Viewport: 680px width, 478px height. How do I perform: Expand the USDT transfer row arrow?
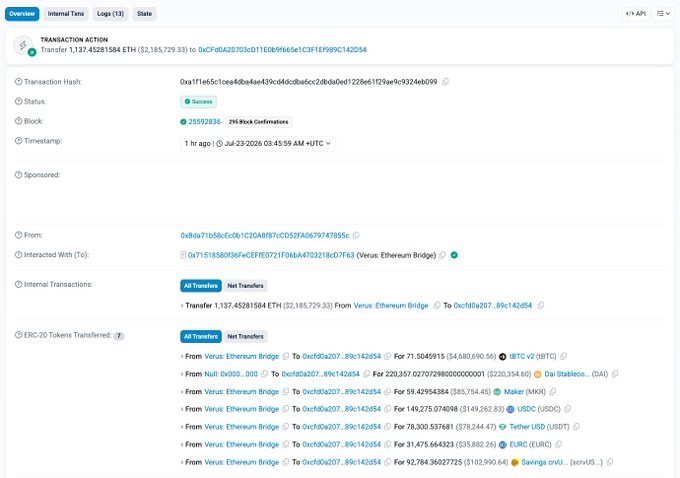pos(182,427)
